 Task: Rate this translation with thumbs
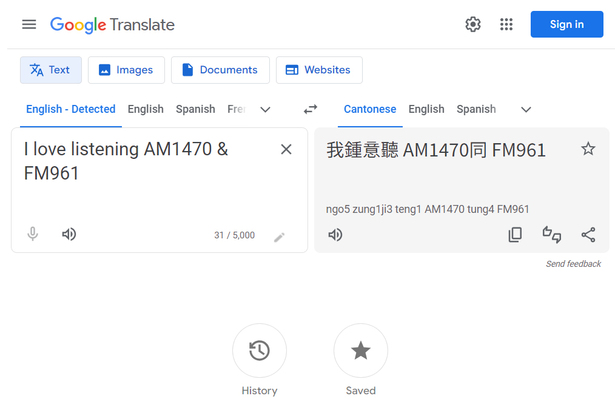click(x=551, y=235)
